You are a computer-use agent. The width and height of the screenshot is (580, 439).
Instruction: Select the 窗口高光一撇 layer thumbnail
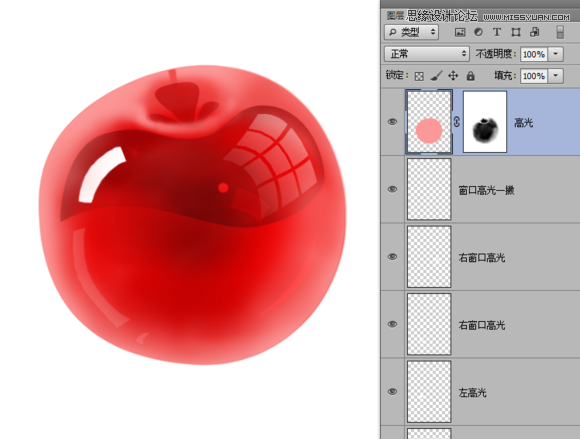pos(429,189)
